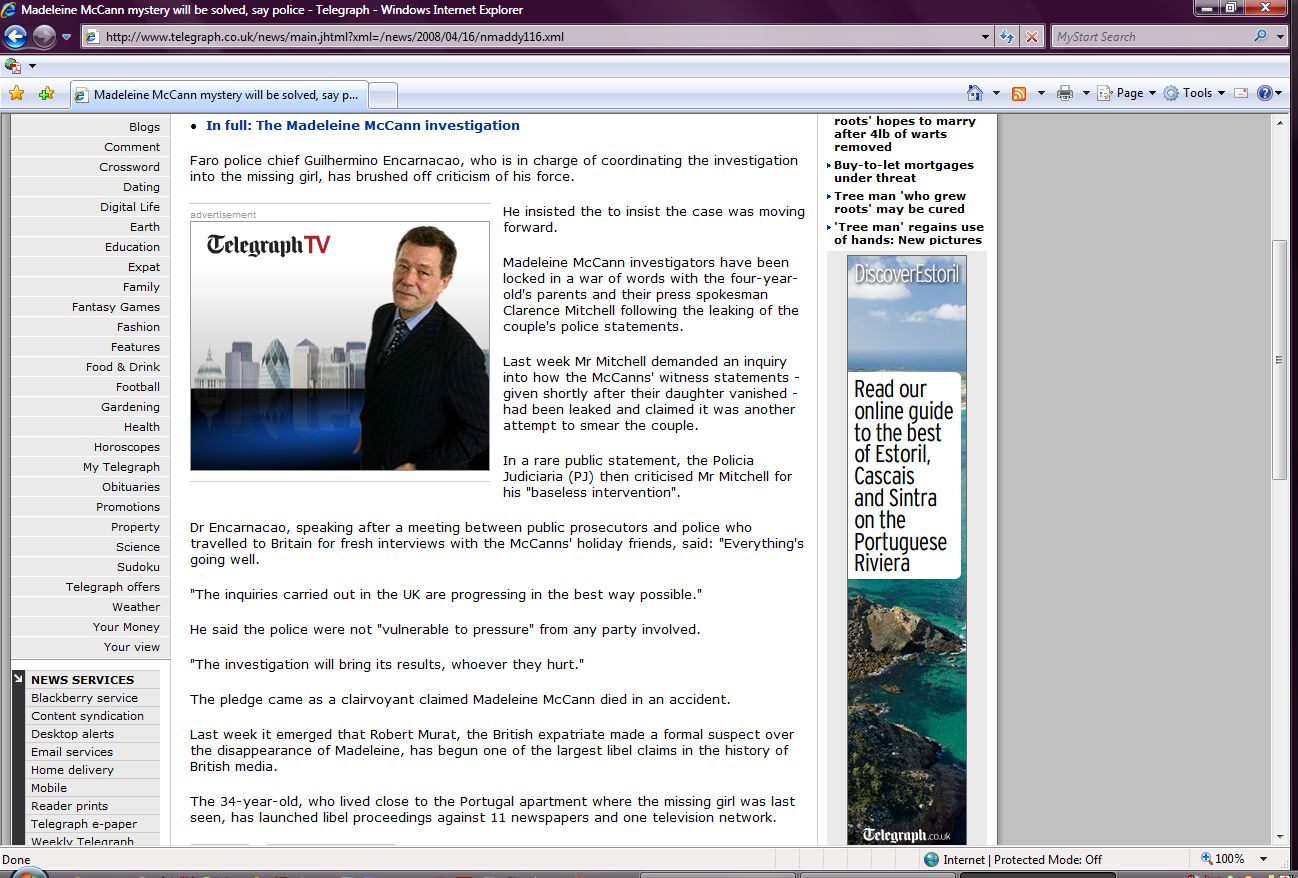Click the red Stop loading icon
1298x878 pixels.
1032,37
